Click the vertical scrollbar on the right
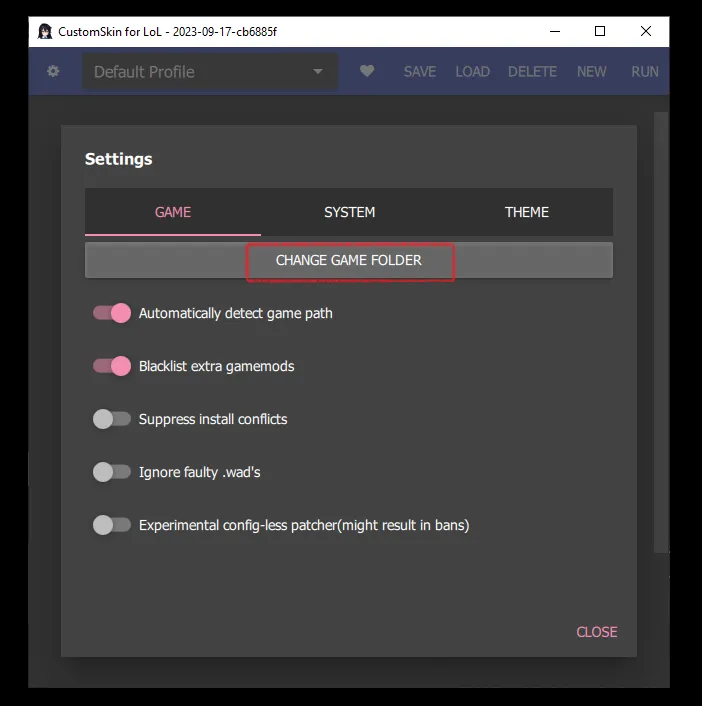Screen dimensions: 702x706 pos(661,332)
